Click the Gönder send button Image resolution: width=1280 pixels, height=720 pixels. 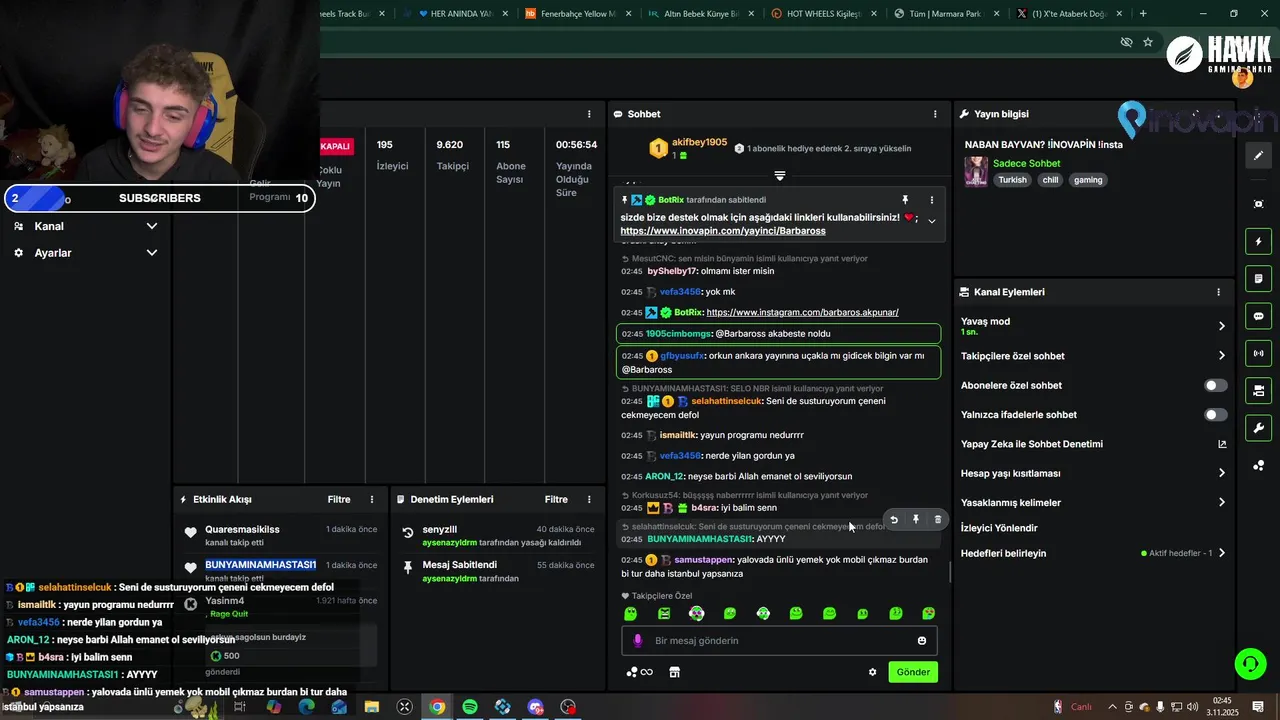pos(913,672)
